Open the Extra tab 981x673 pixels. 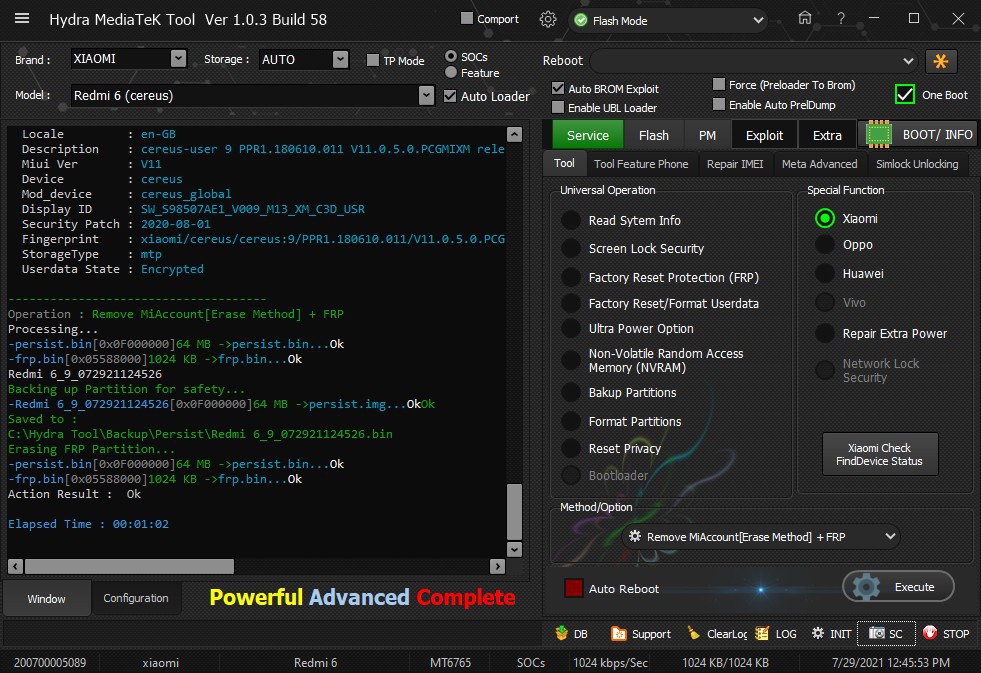click(827, 135)
